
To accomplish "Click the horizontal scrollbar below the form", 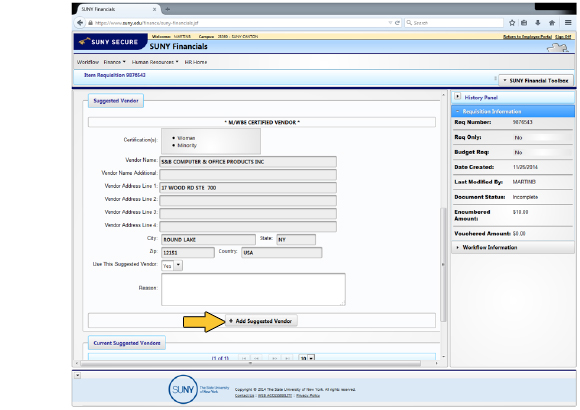I will [x=250, y=363].
